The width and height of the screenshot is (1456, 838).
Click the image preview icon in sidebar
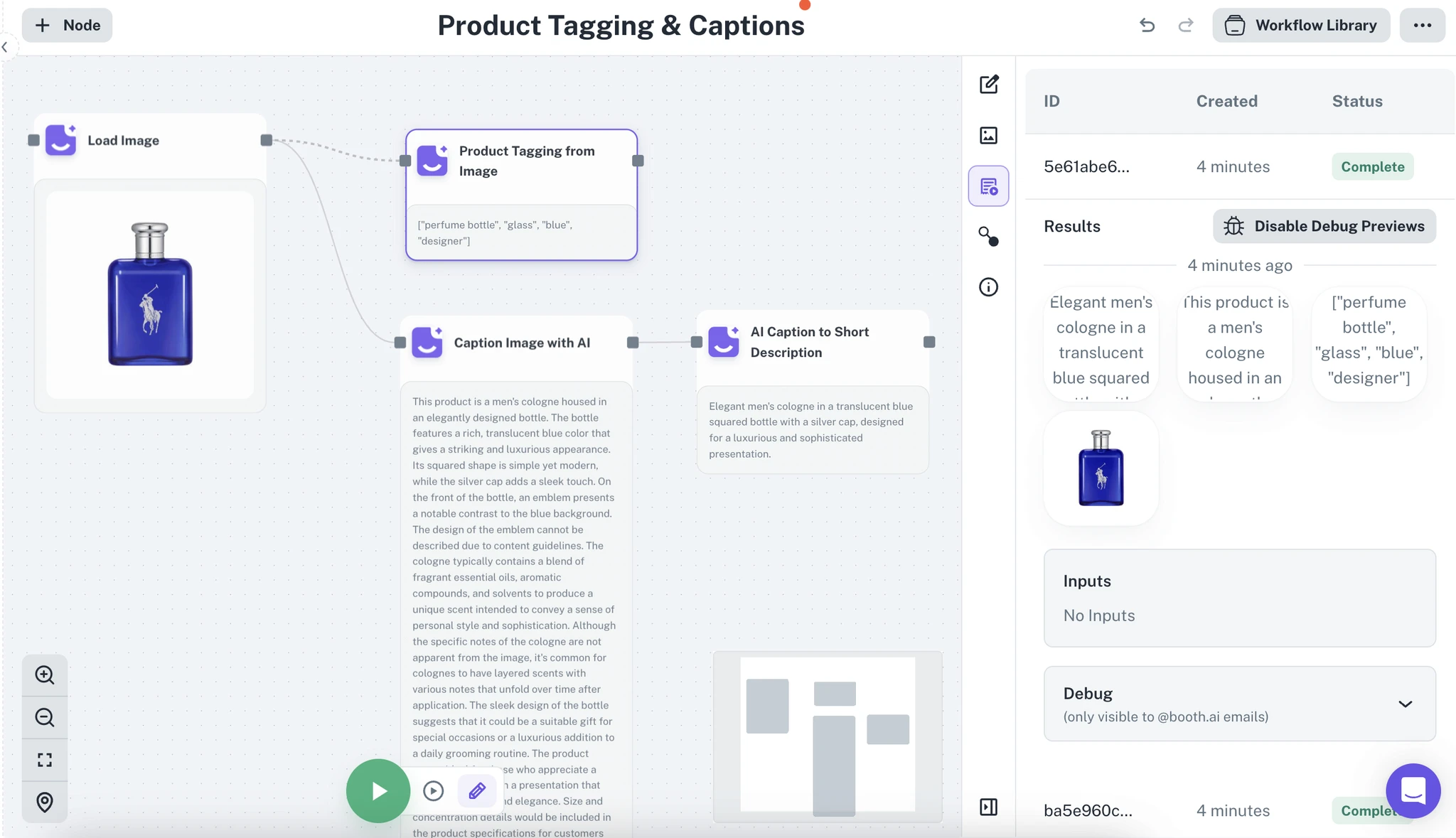click(x=988, y=135)
